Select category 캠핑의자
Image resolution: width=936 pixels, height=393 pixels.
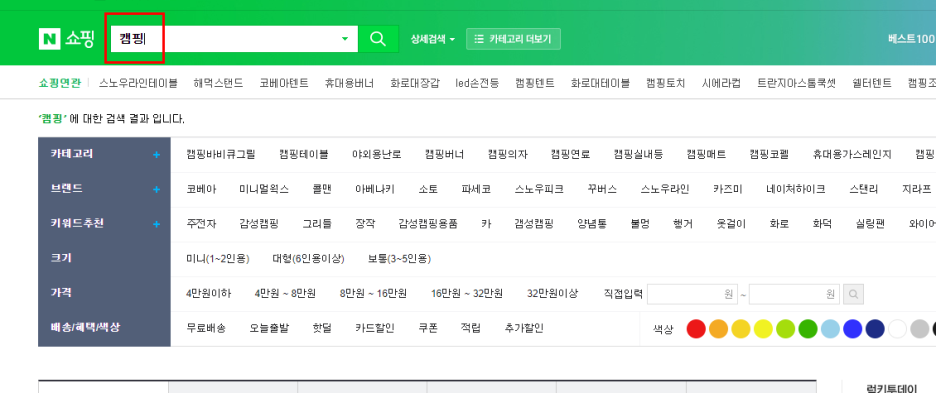507,155
